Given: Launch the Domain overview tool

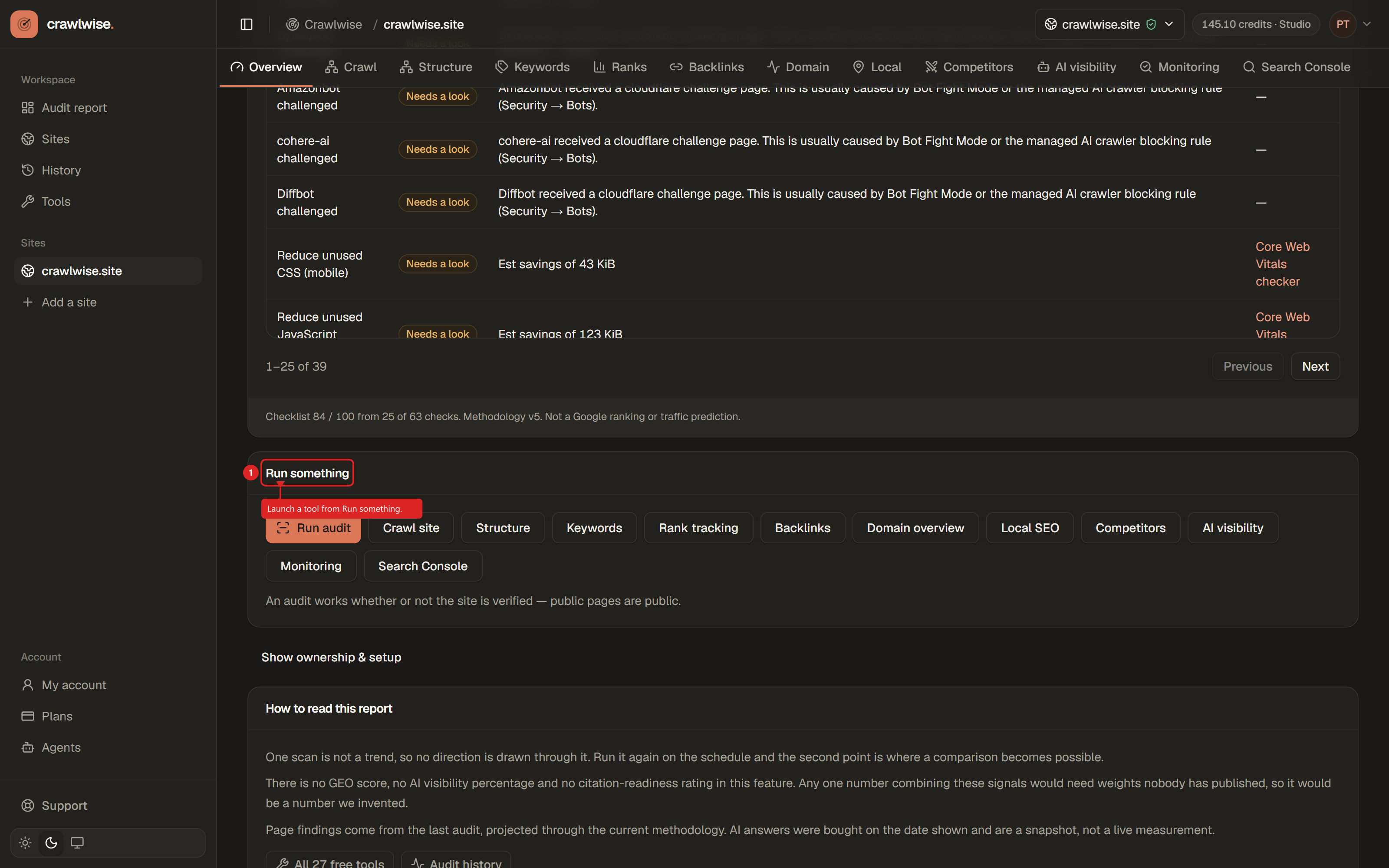Looking at the screenshot, I should [x=915, y=528].
